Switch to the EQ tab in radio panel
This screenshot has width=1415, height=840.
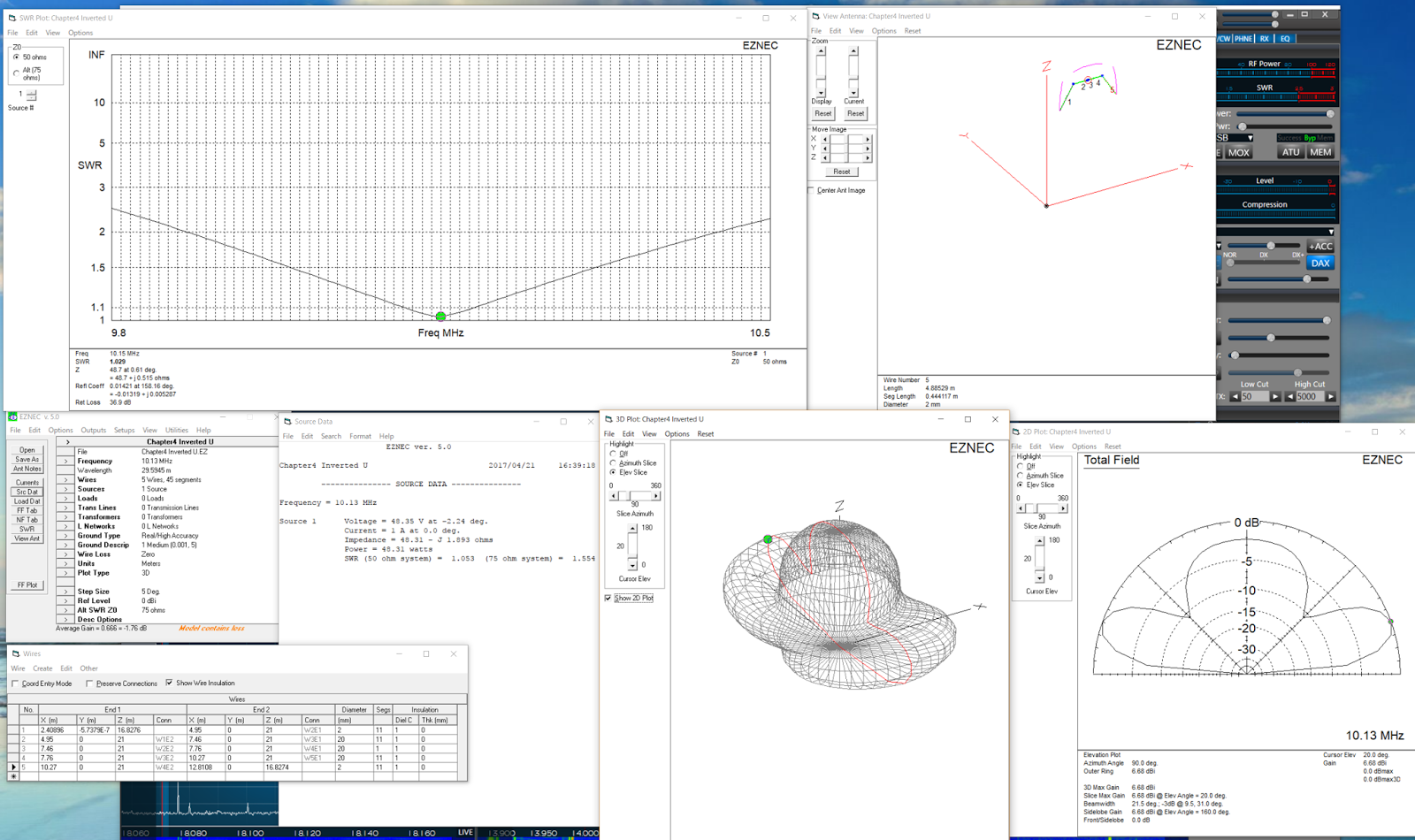tap(1285, 38)
